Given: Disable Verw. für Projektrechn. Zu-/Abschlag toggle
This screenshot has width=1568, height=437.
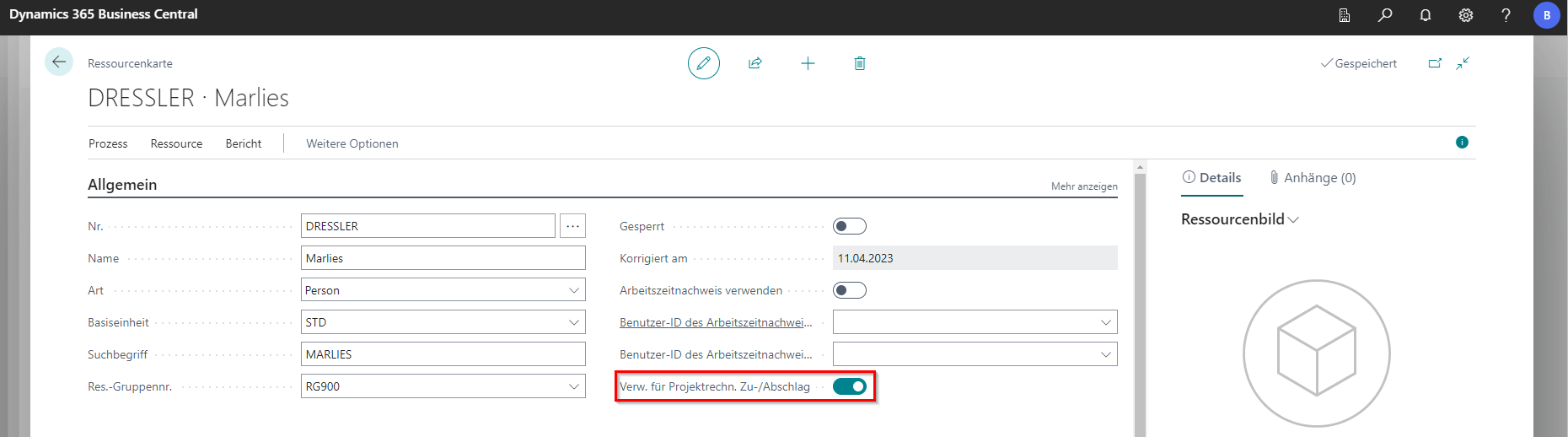Looking at the screenshot, I should [849, 386].
